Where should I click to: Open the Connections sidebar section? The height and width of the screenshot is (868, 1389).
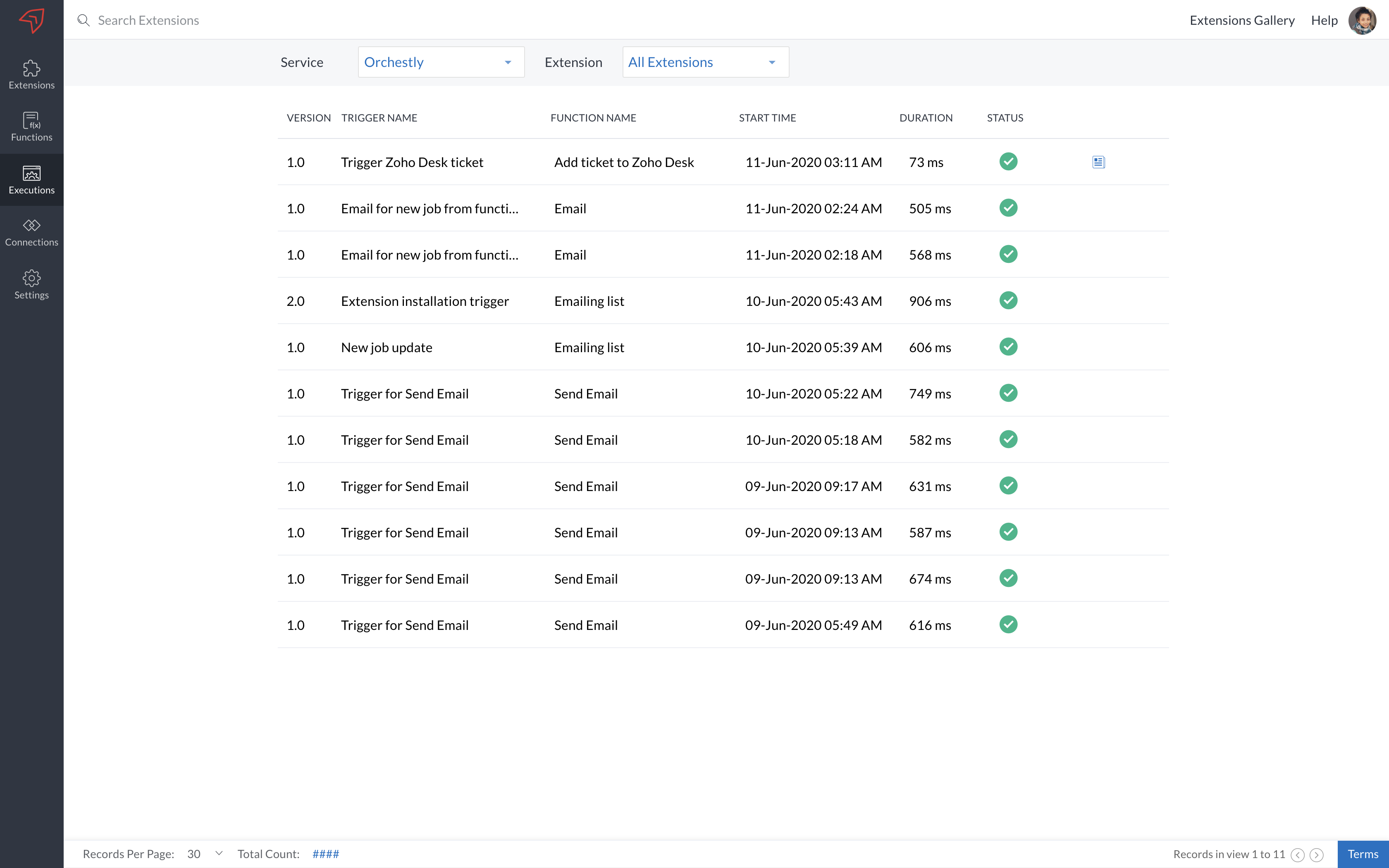coord(31,232)
